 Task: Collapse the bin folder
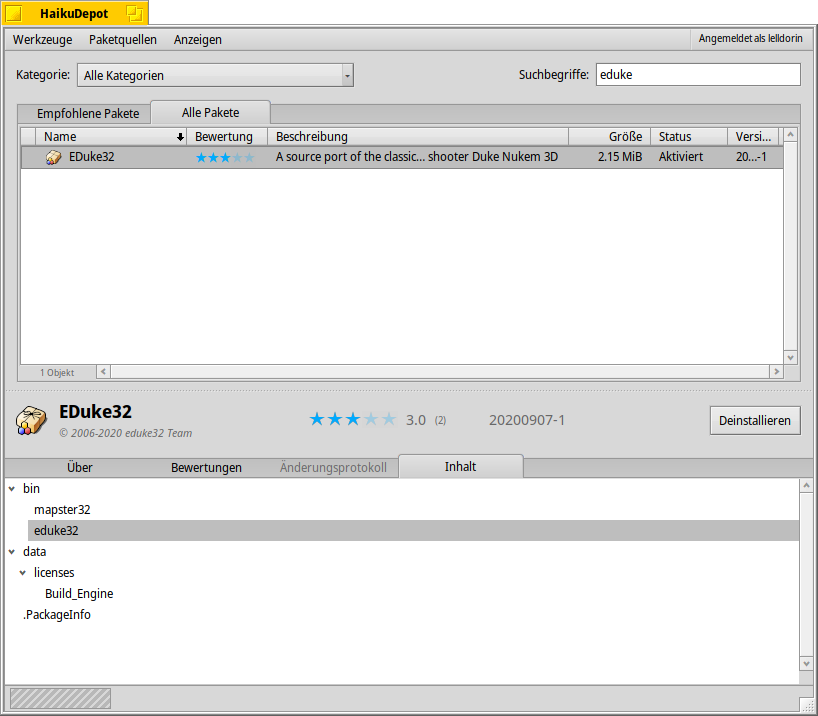[11, 489]
